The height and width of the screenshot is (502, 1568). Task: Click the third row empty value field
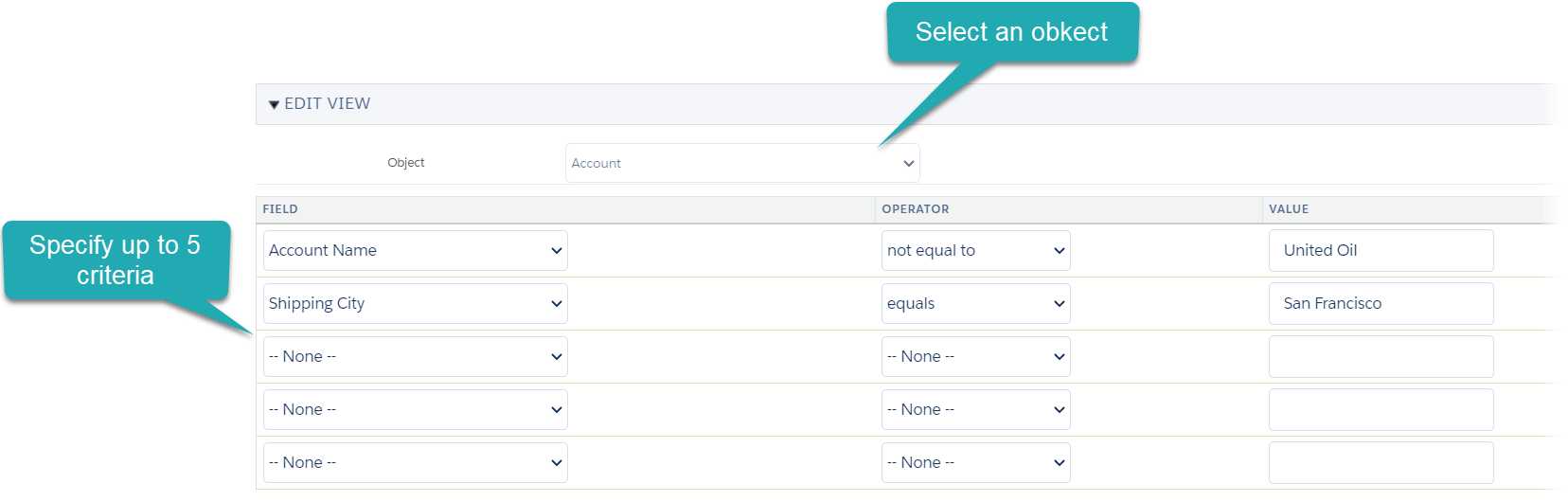coord(1381,356)
